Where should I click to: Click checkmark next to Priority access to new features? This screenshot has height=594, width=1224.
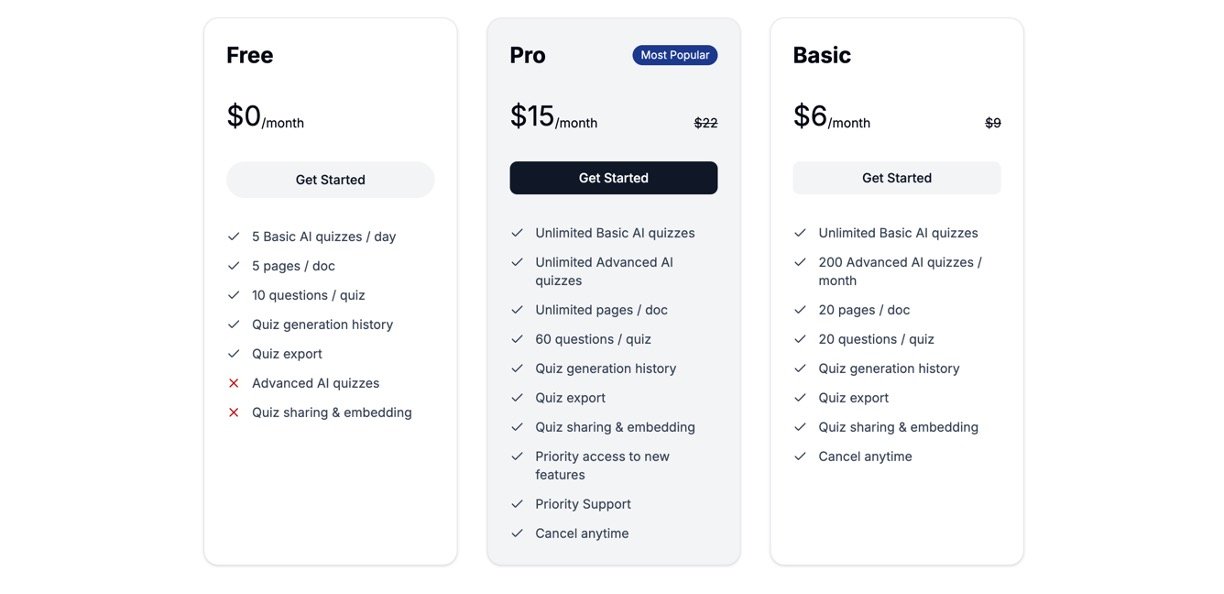pos(517,456)
